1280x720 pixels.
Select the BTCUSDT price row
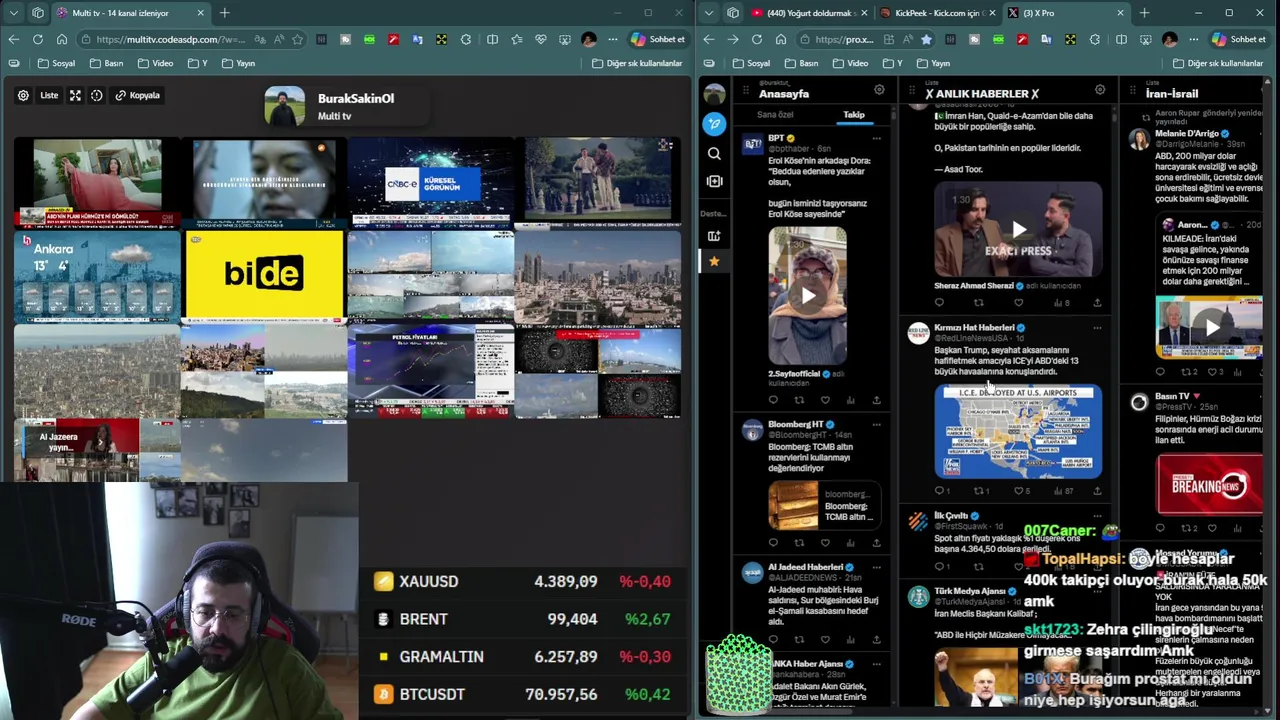coord(521,694)
